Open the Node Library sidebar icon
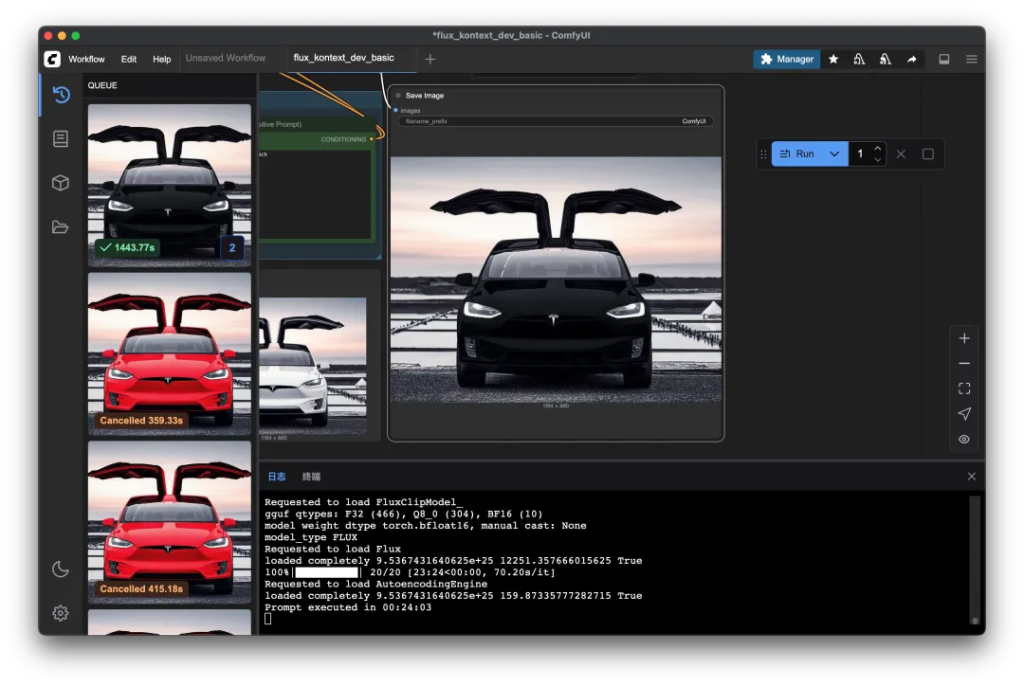1024x686 pixels. (x=61, y=139)
